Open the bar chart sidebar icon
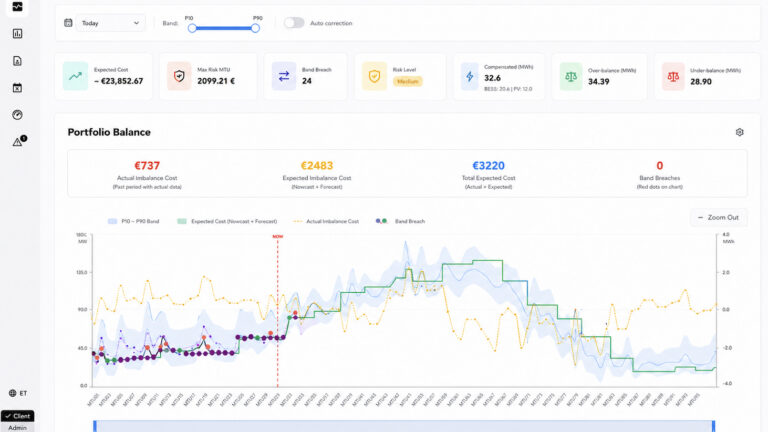 coord(17,34)
